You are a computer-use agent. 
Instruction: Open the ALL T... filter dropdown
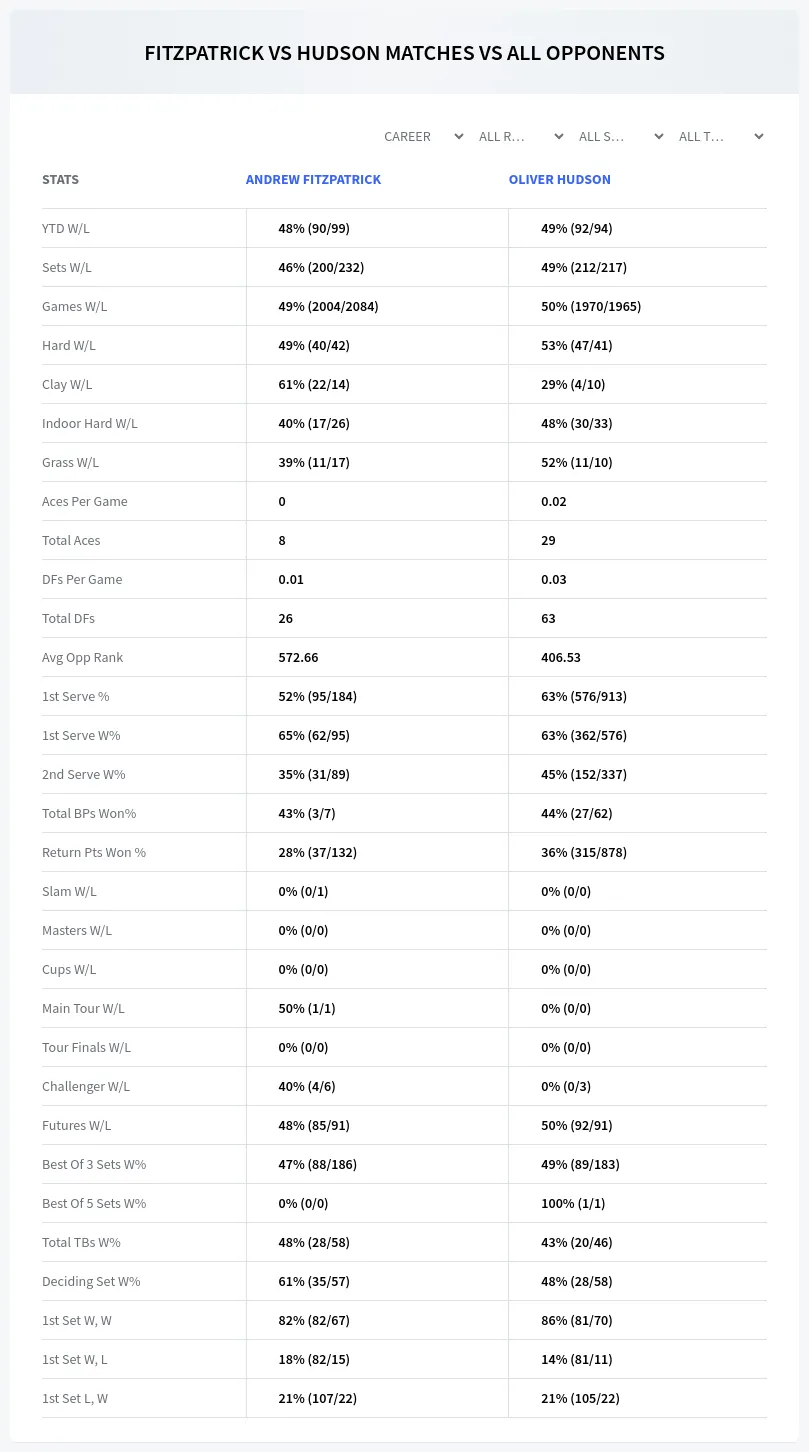[x=721, y=136]
